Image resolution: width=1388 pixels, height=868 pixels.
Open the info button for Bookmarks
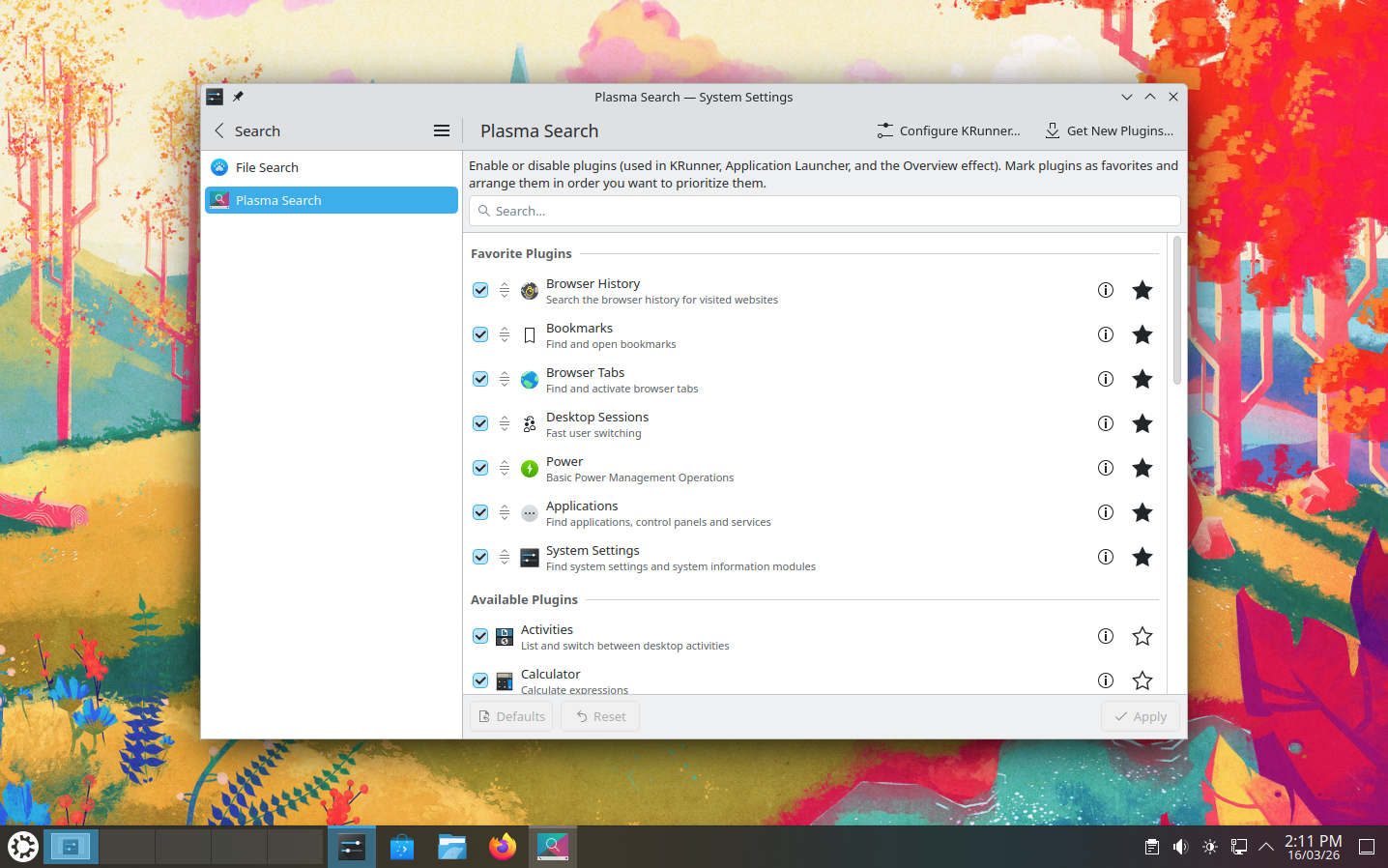click(1106, 334)
